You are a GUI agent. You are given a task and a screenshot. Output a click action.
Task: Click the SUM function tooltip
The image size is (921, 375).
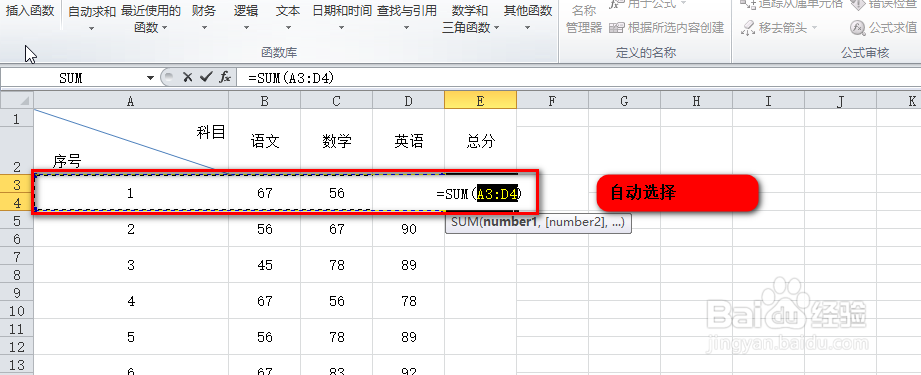tap(538, 223)
